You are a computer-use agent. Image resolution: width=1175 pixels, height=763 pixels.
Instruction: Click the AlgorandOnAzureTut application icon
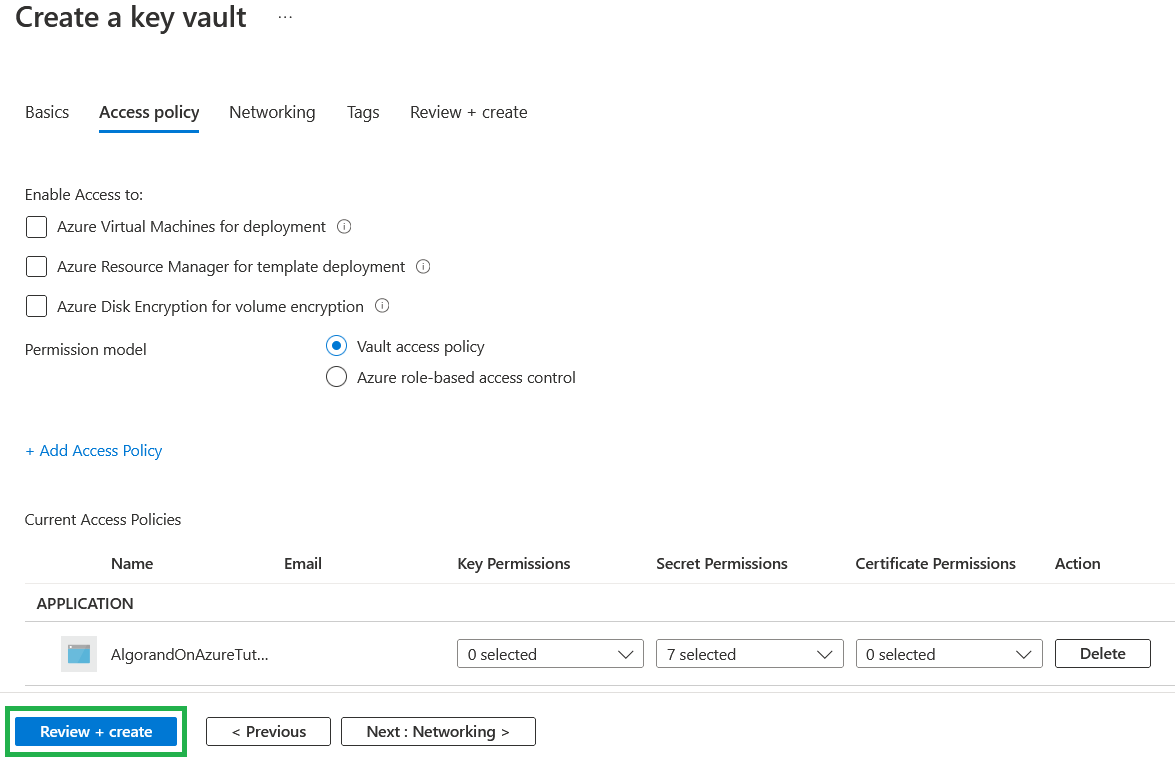(x=79, y=654)
